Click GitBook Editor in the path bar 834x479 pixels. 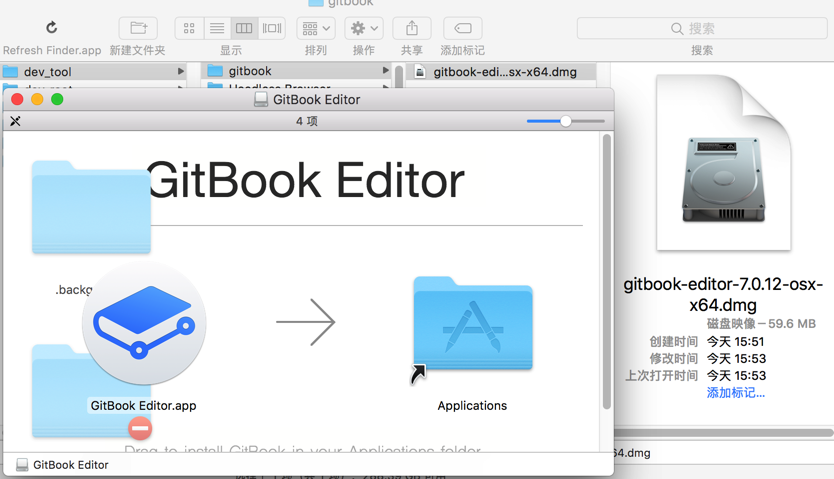[62, 465]
